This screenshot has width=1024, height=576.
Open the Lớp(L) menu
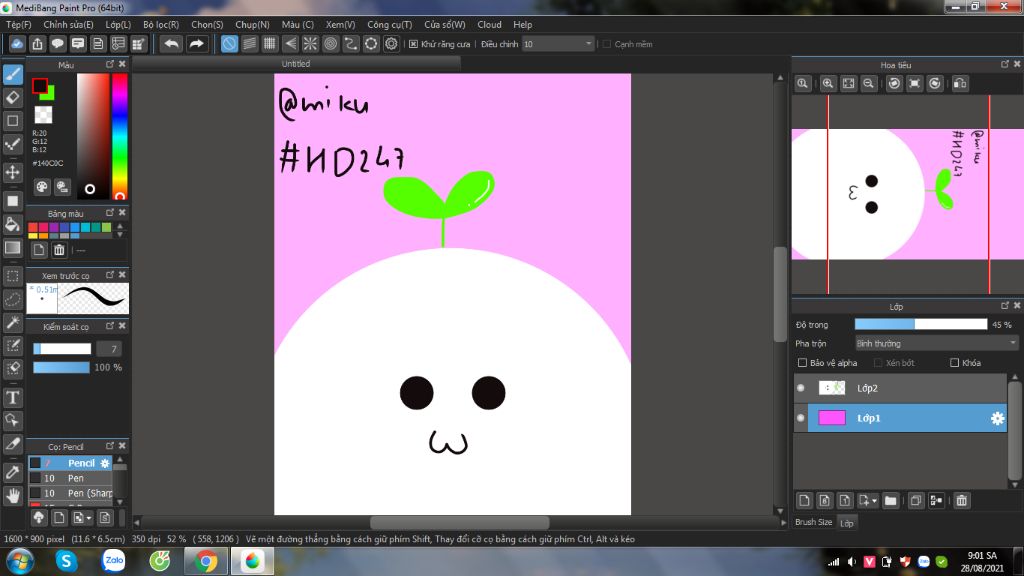pyautogui.click(x=118, y=25)
